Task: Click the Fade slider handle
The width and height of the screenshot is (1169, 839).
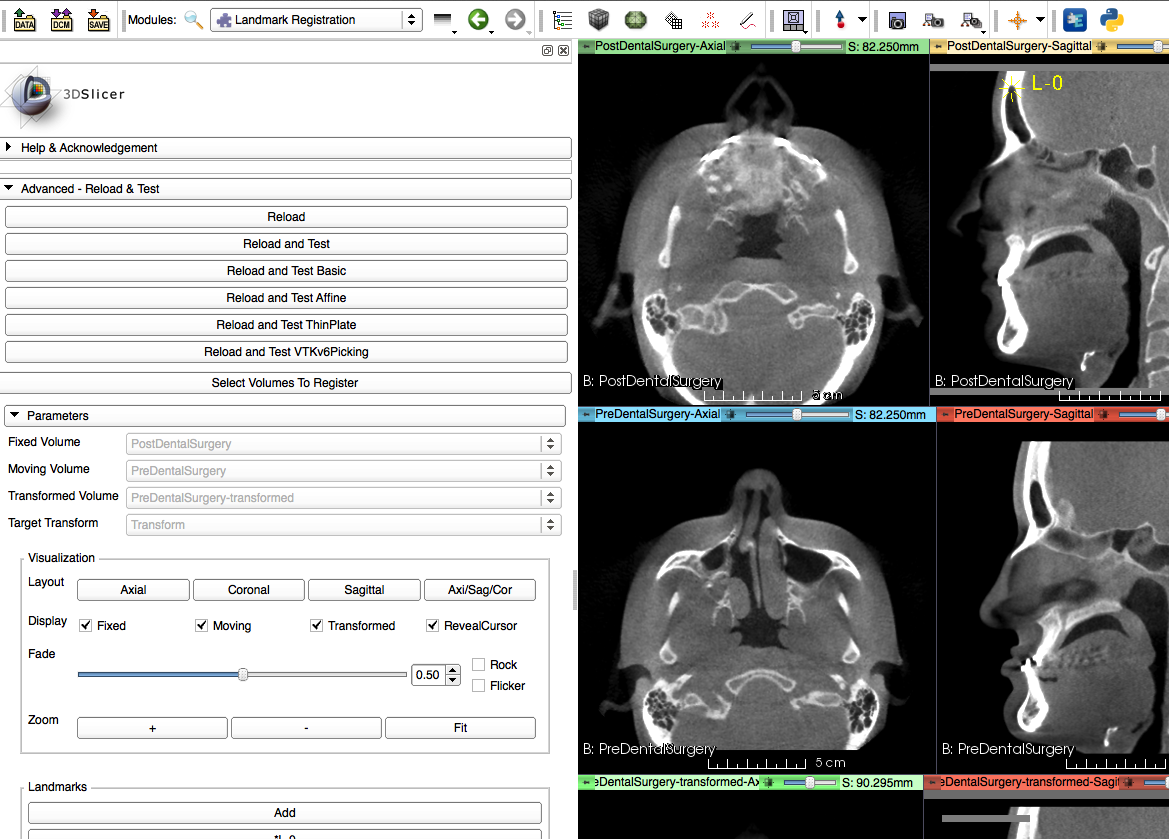Action: tap(243, 675)
